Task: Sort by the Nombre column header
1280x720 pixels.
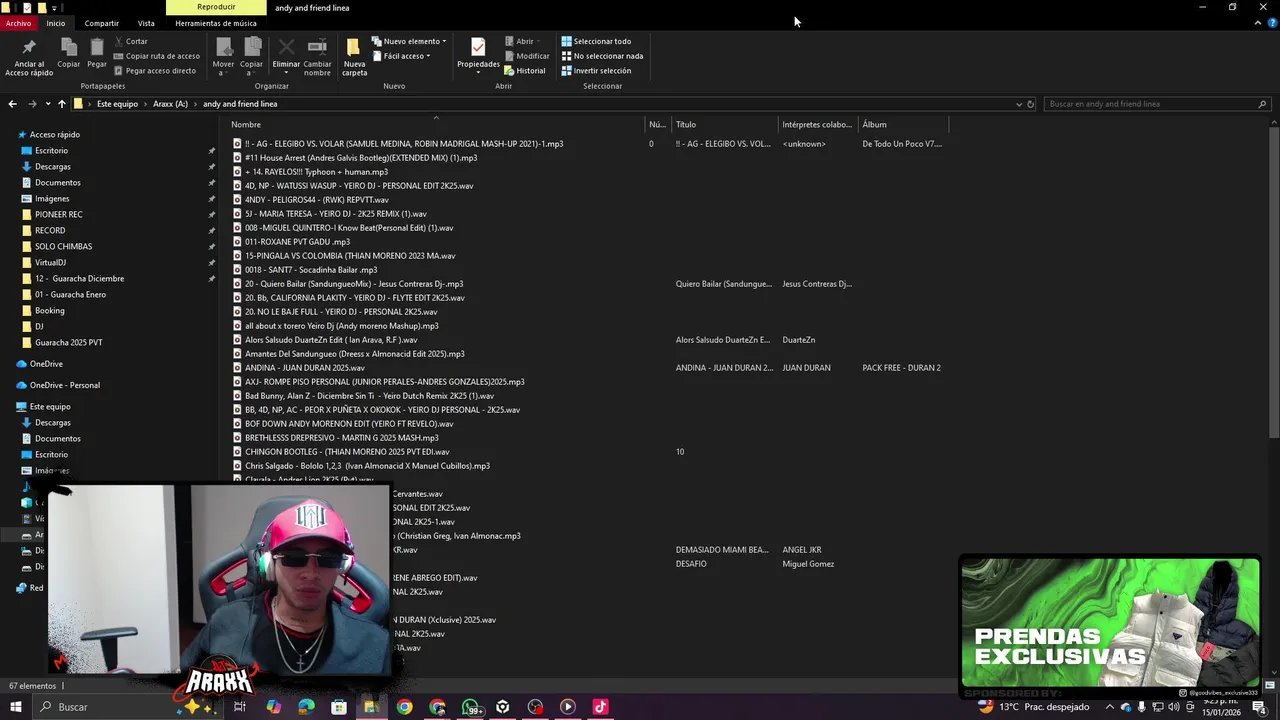Action: pyautogui.click(x=436, y=124)
